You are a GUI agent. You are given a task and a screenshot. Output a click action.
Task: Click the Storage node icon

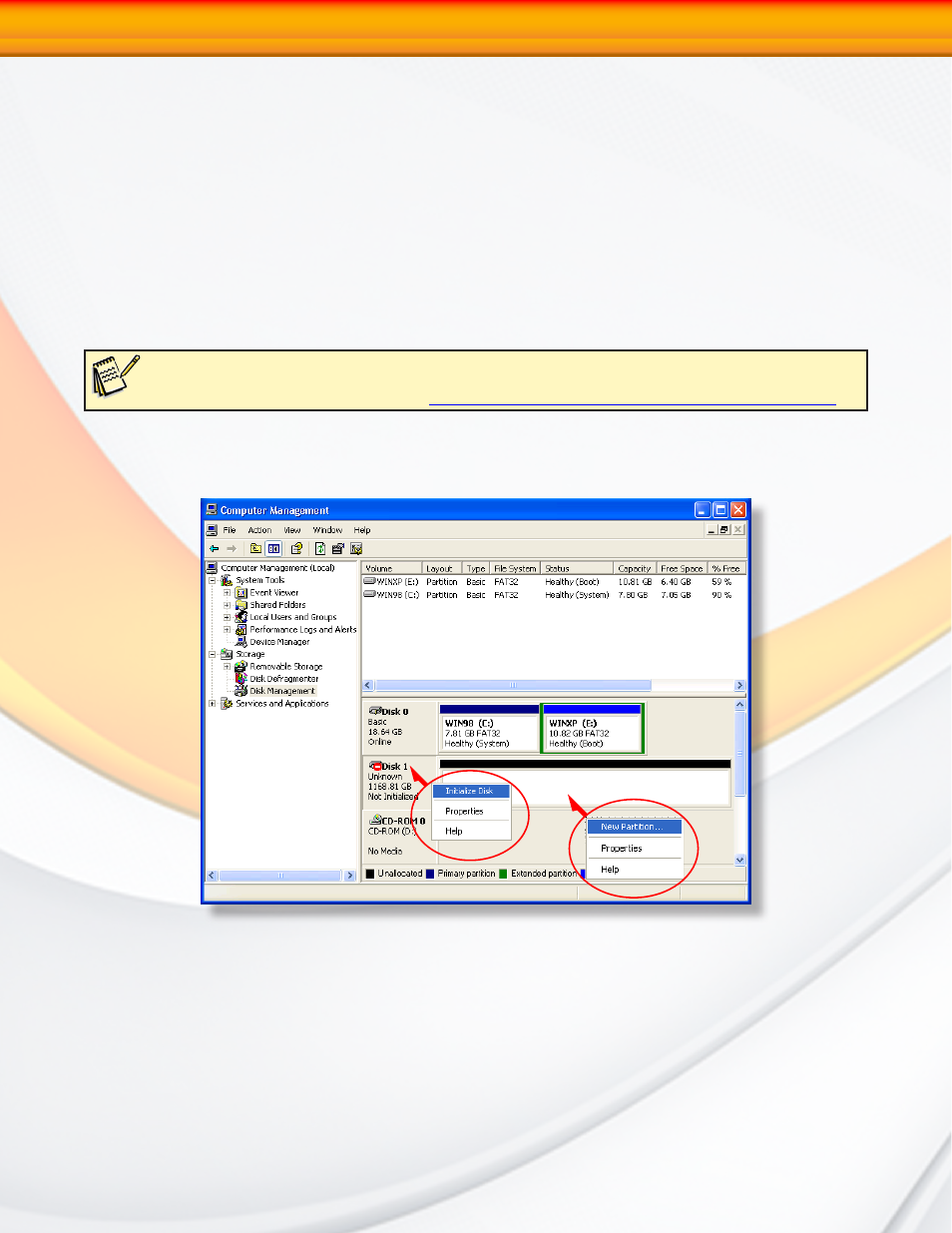pyautogui.click(x=227, y=654)
